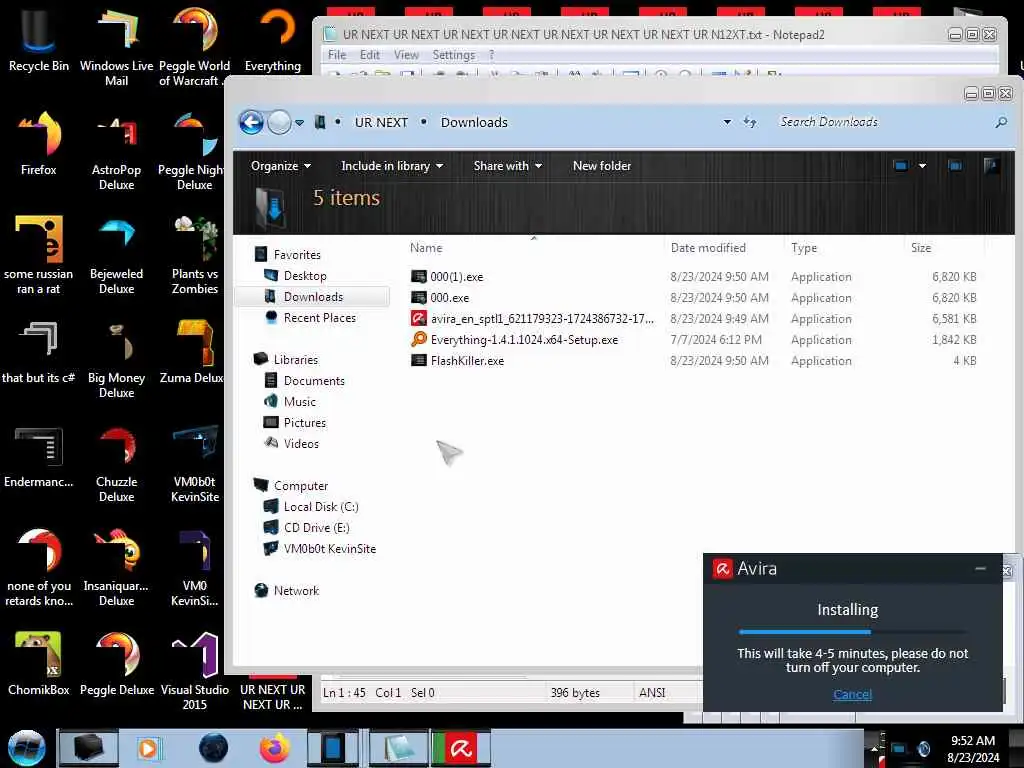Viewport: 1024px width, 768px height.
Task: Launch Firefox from the desktop
Action: (39, 144)
